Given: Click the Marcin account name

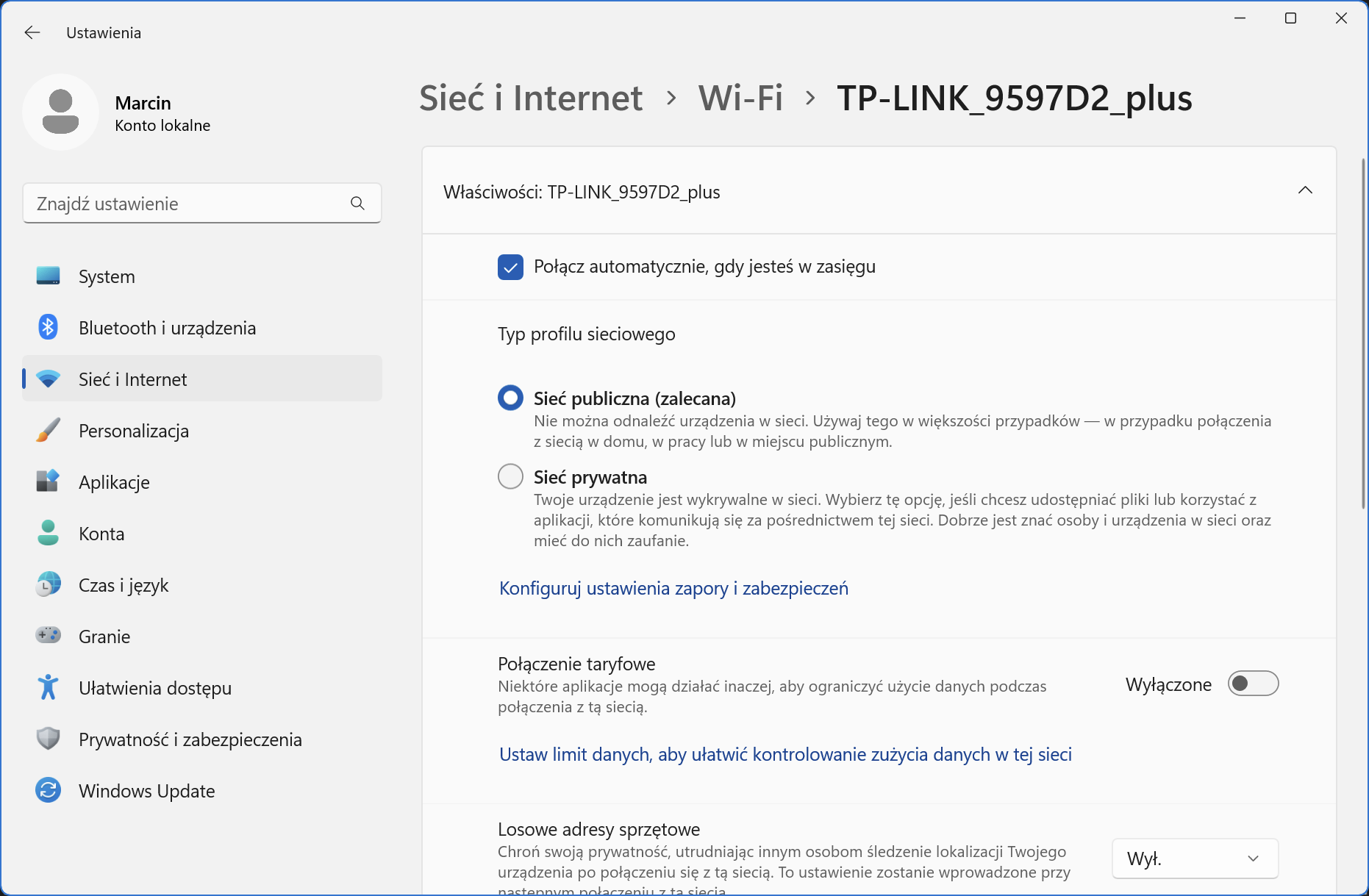Looking at the screenshot, I should [x=143, y=103].
